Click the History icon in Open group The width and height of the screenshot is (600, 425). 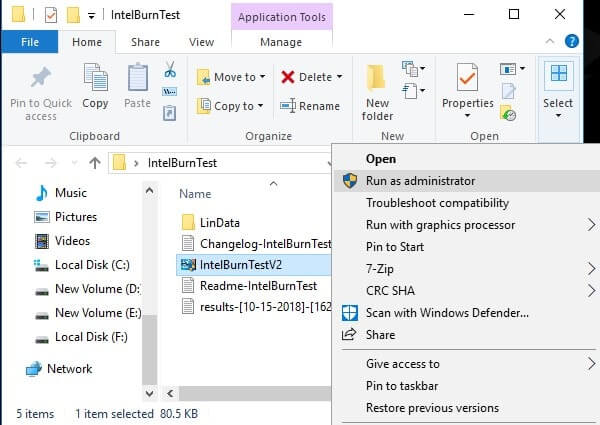point(508,113)
